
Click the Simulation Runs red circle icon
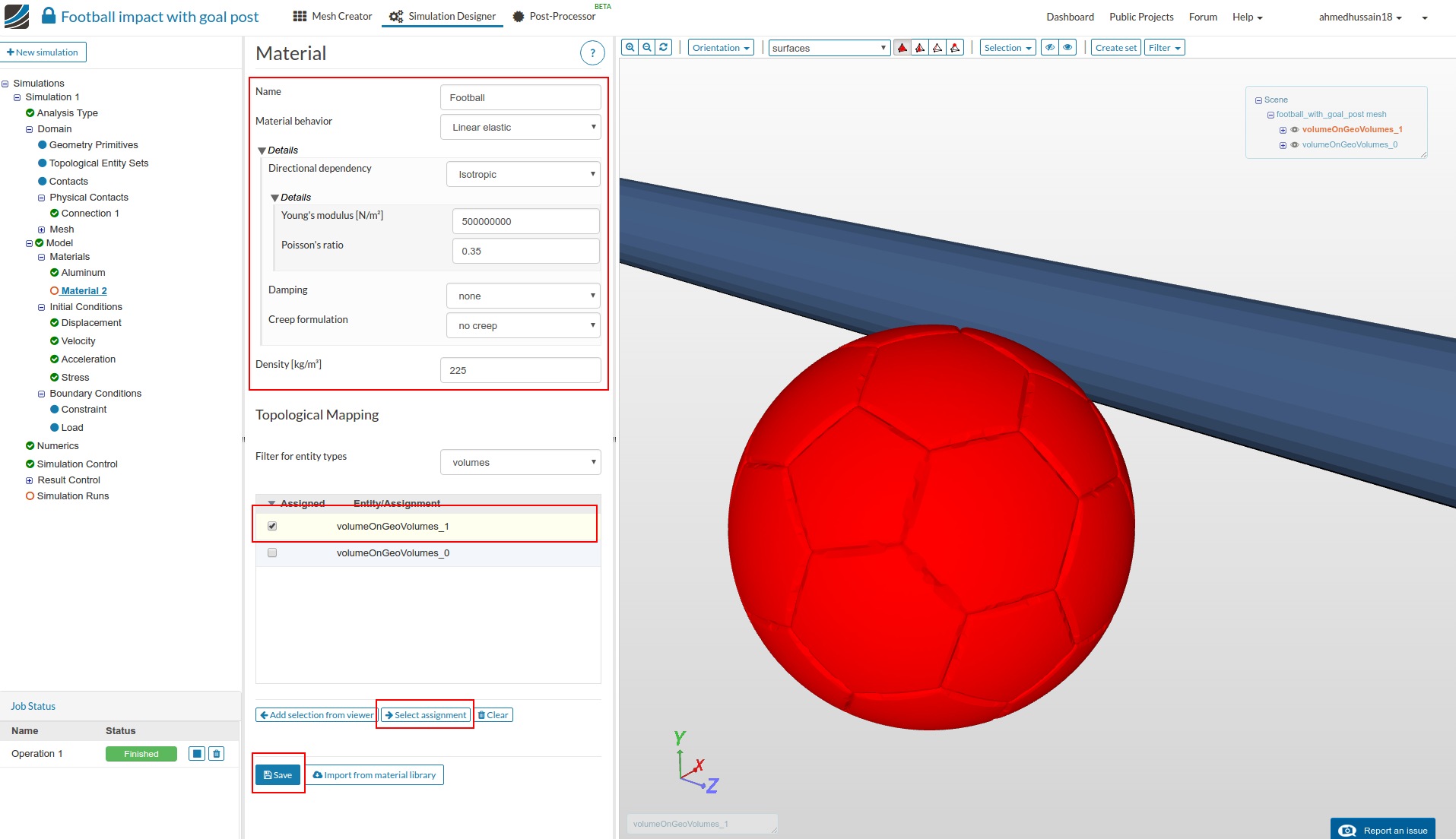pos(30,496)
